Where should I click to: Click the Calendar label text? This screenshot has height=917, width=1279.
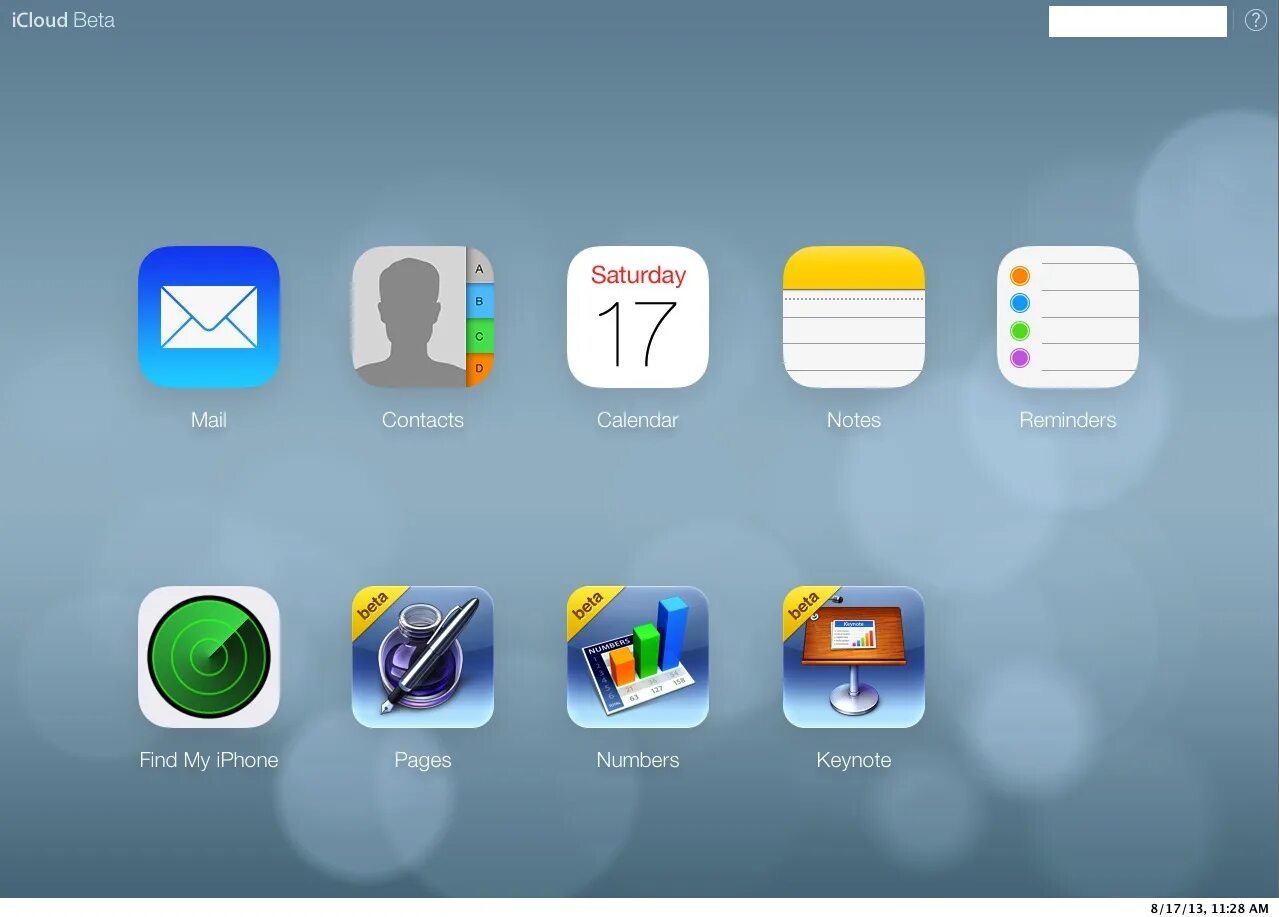pyautogui.click(x=638, y=420)
